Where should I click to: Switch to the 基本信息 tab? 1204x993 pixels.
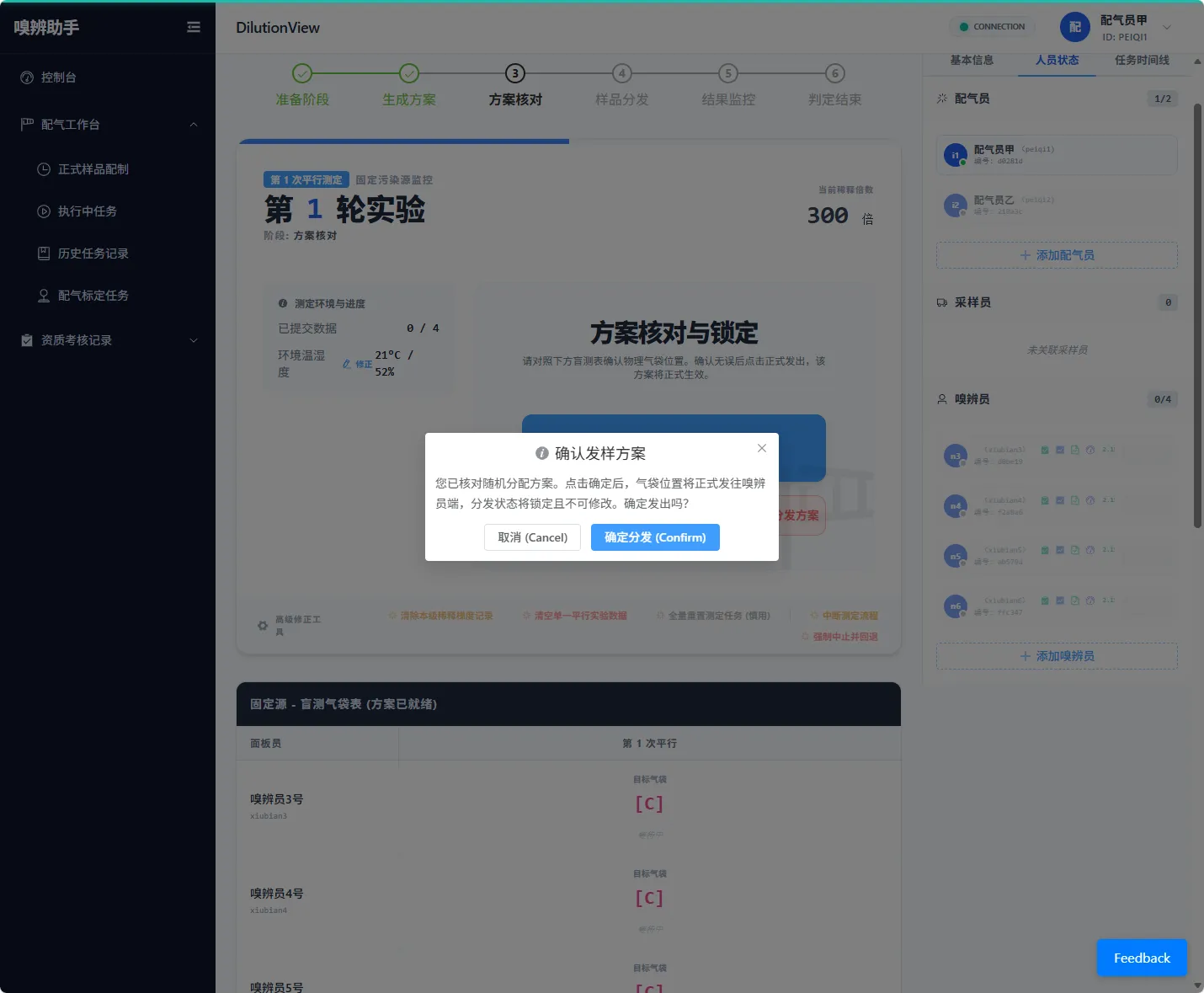972,60
